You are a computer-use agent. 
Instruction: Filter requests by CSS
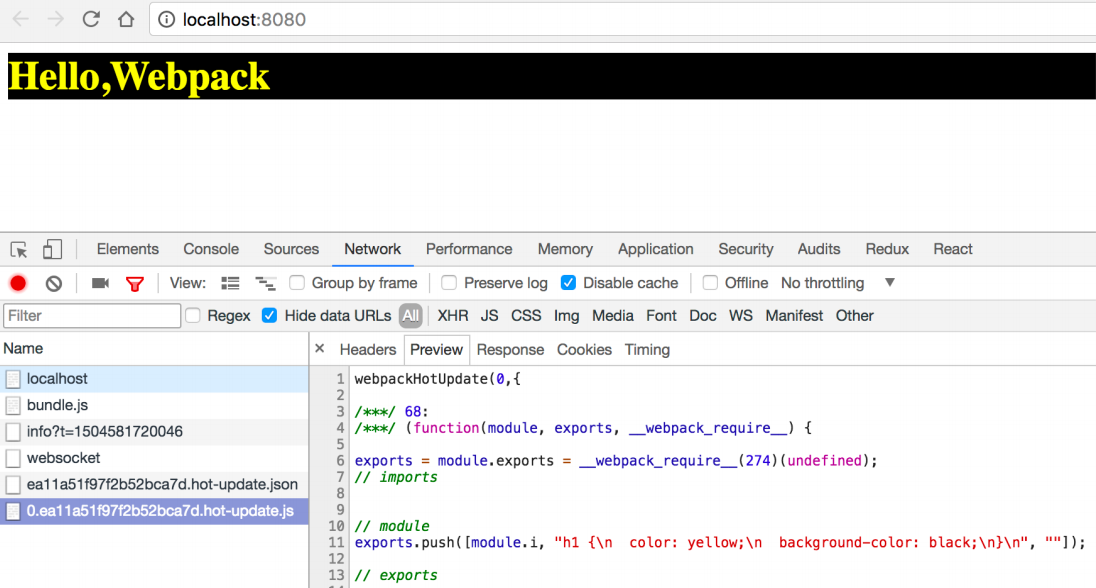[526, 315]
